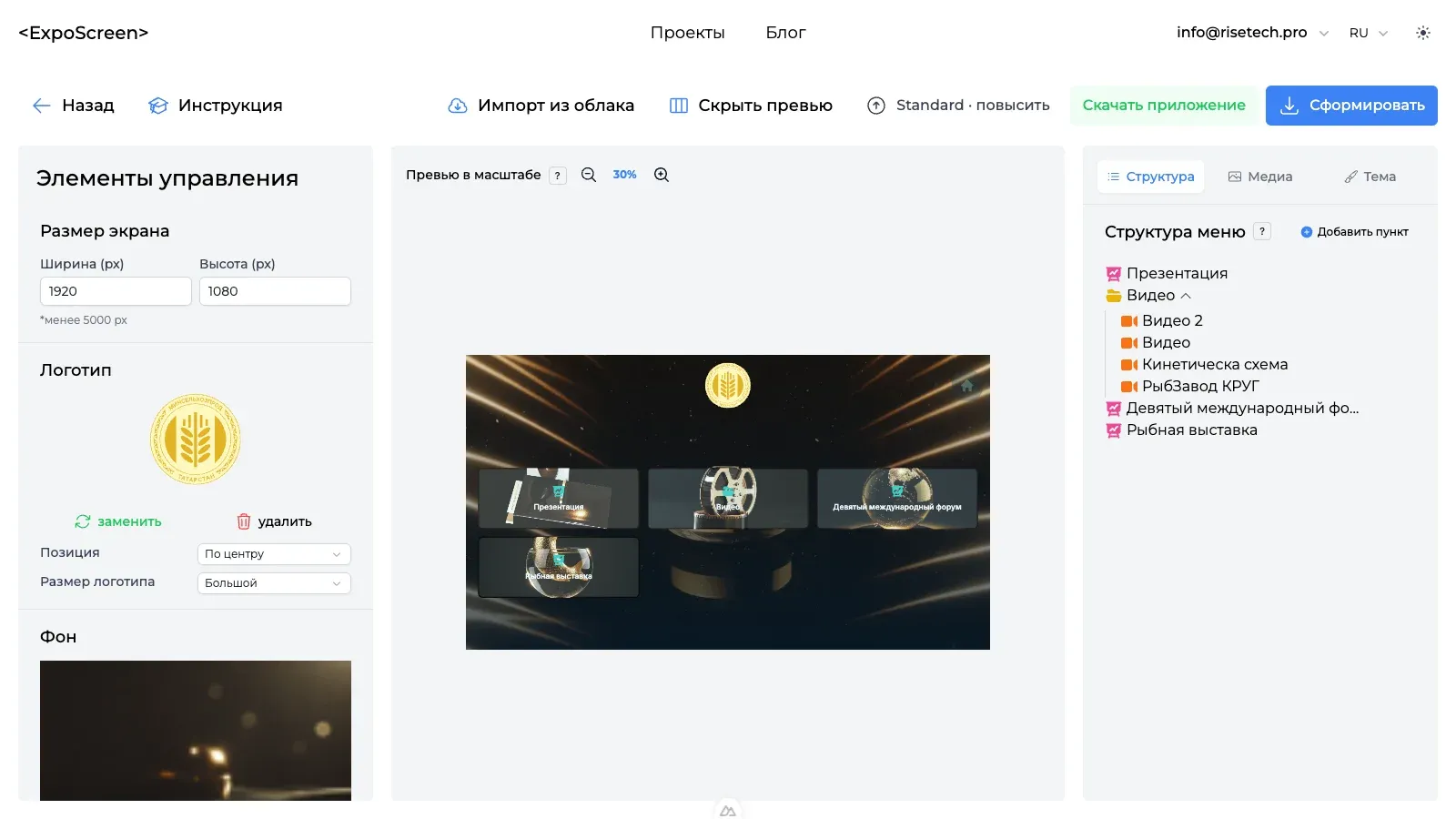This screenshot has width=1456, height=819.
Task: Open the Позиция dropdown set to По центру
Action: click(274, 554)
